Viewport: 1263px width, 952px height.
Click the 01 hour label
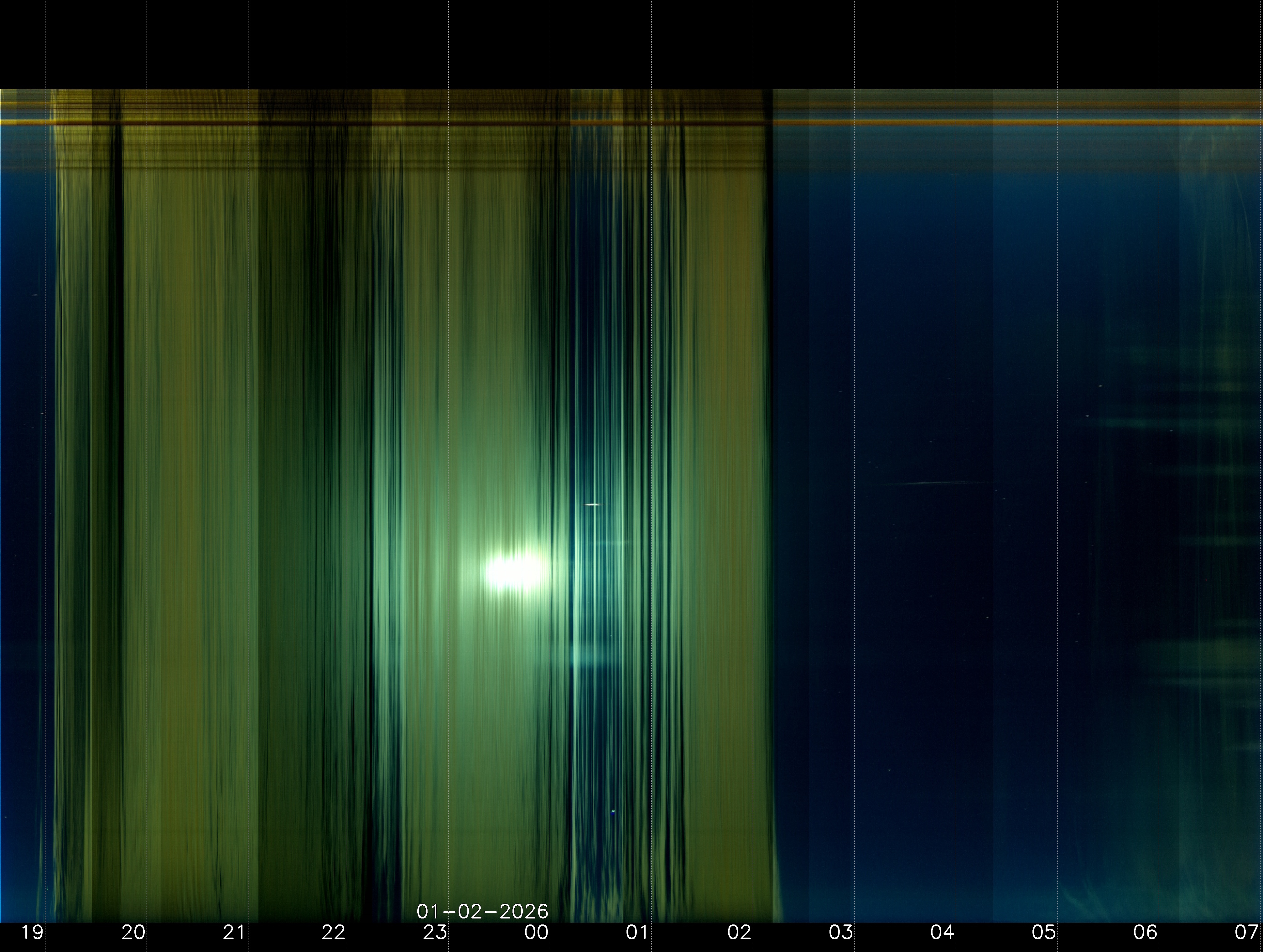pos(637,933)
